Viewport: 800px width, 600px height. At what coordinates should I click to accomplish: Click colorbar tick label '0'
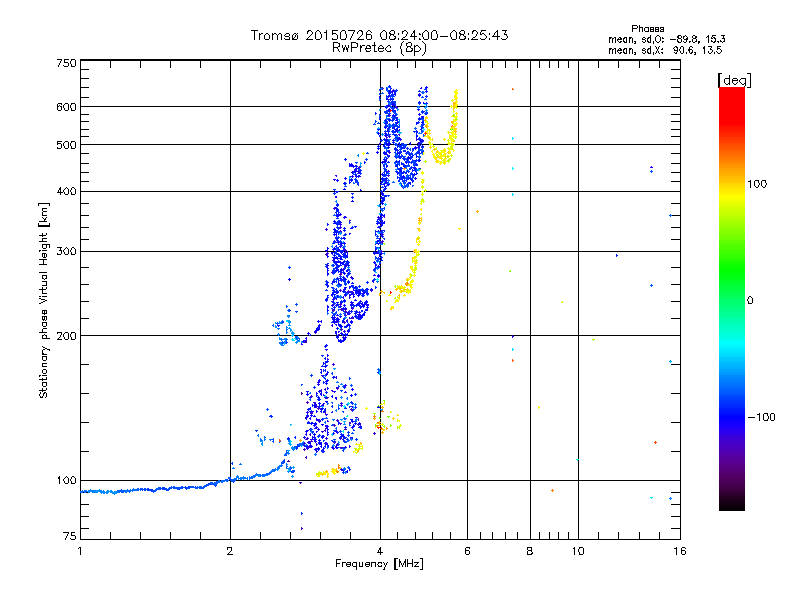coord(749,301)
